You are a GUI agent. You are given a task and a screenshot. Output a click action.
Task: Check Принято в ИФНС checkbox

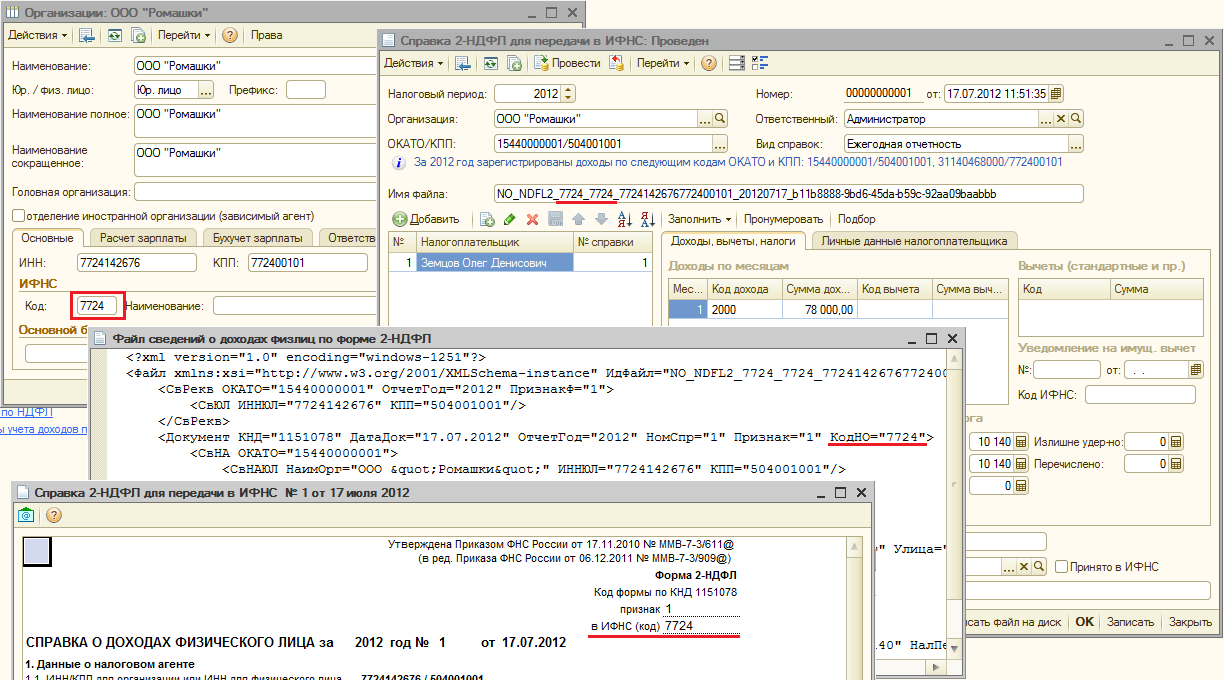[x=1062, y=567]
